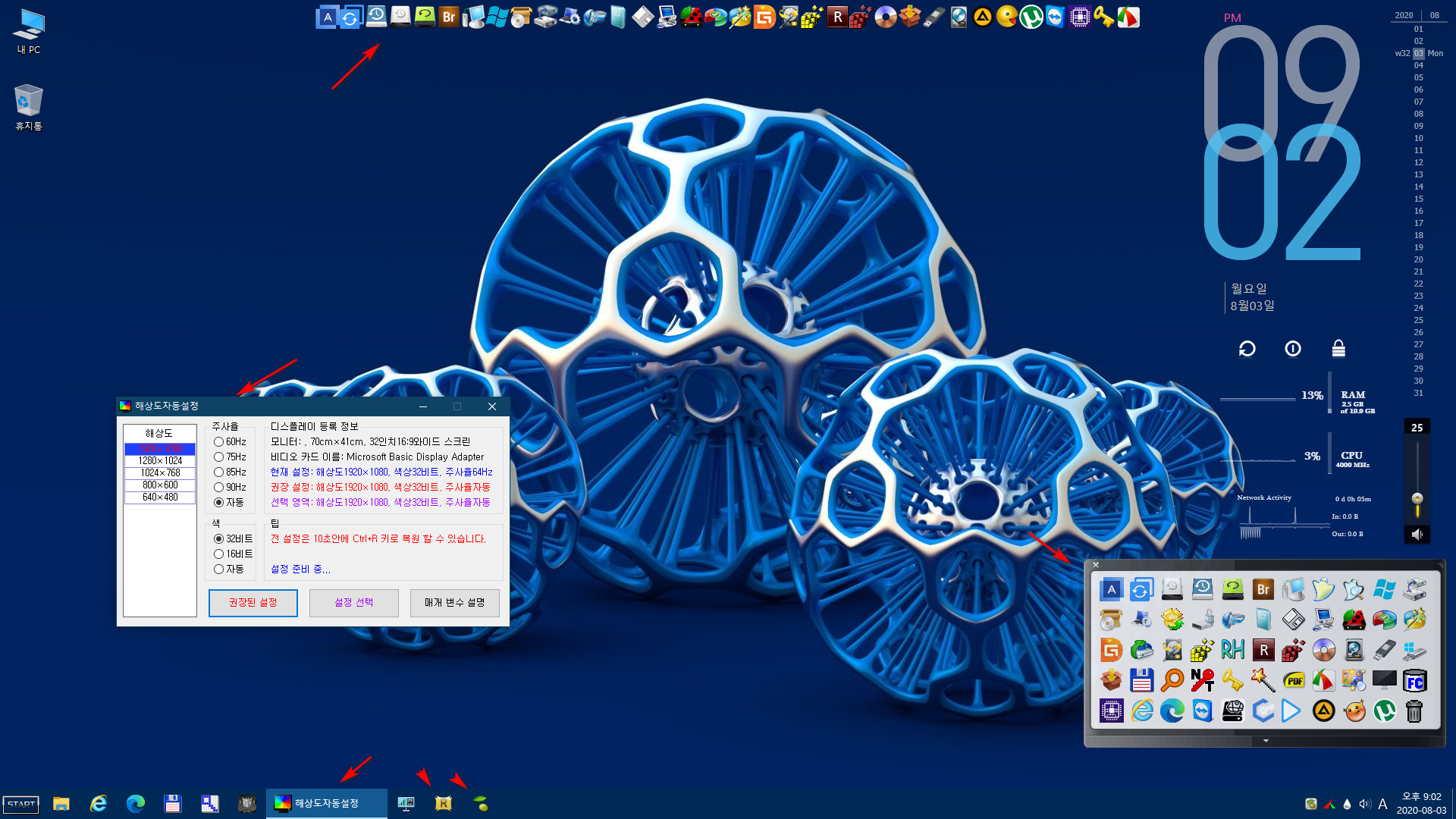
Task: Launch uTorrent from the top dock
Action: pyautogui.click(x=1031, y=17)
